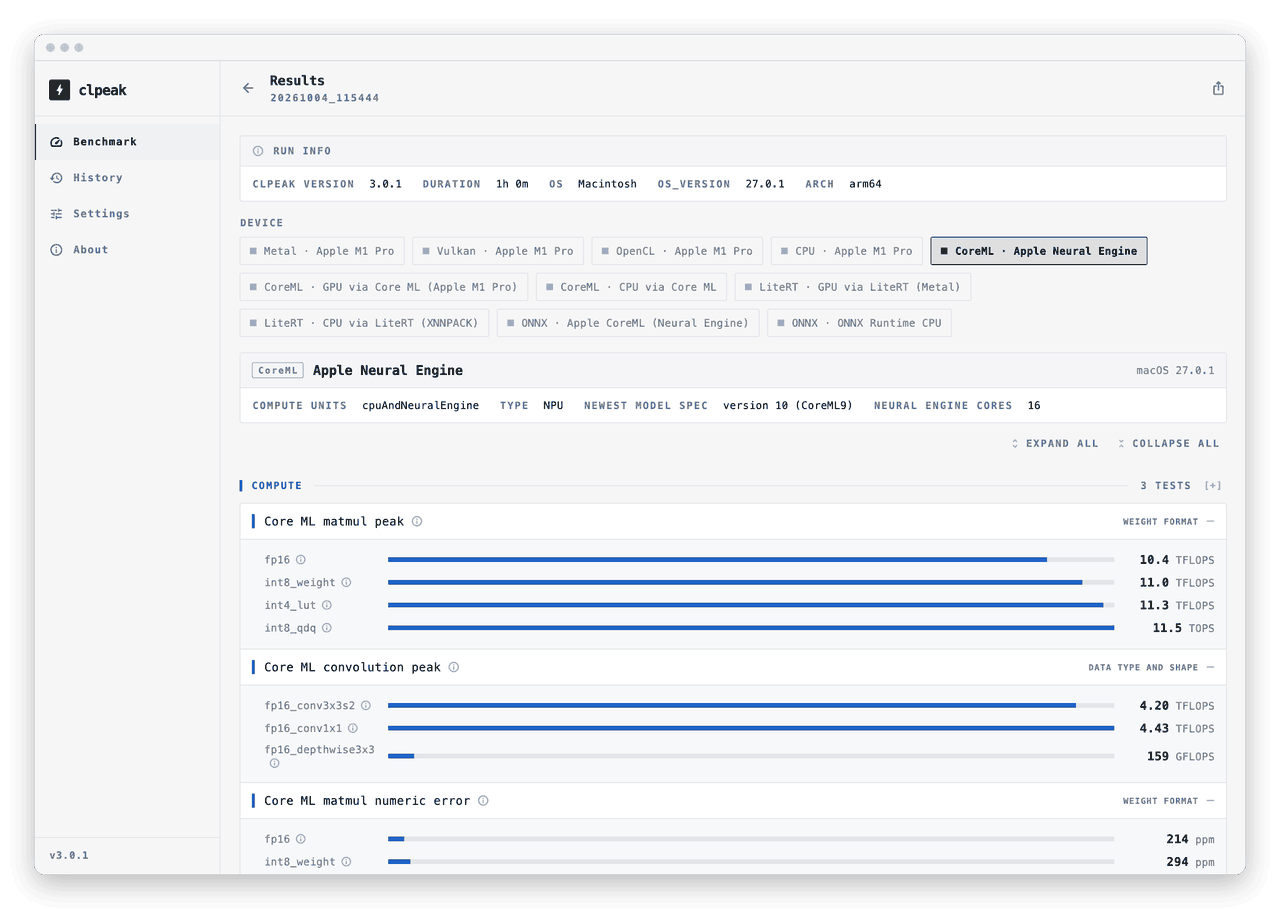The height and width of the screenshot is (909, 1280).
Task: Select OpenCL · Apple M1 Pro device
Action: click(677, 251)
